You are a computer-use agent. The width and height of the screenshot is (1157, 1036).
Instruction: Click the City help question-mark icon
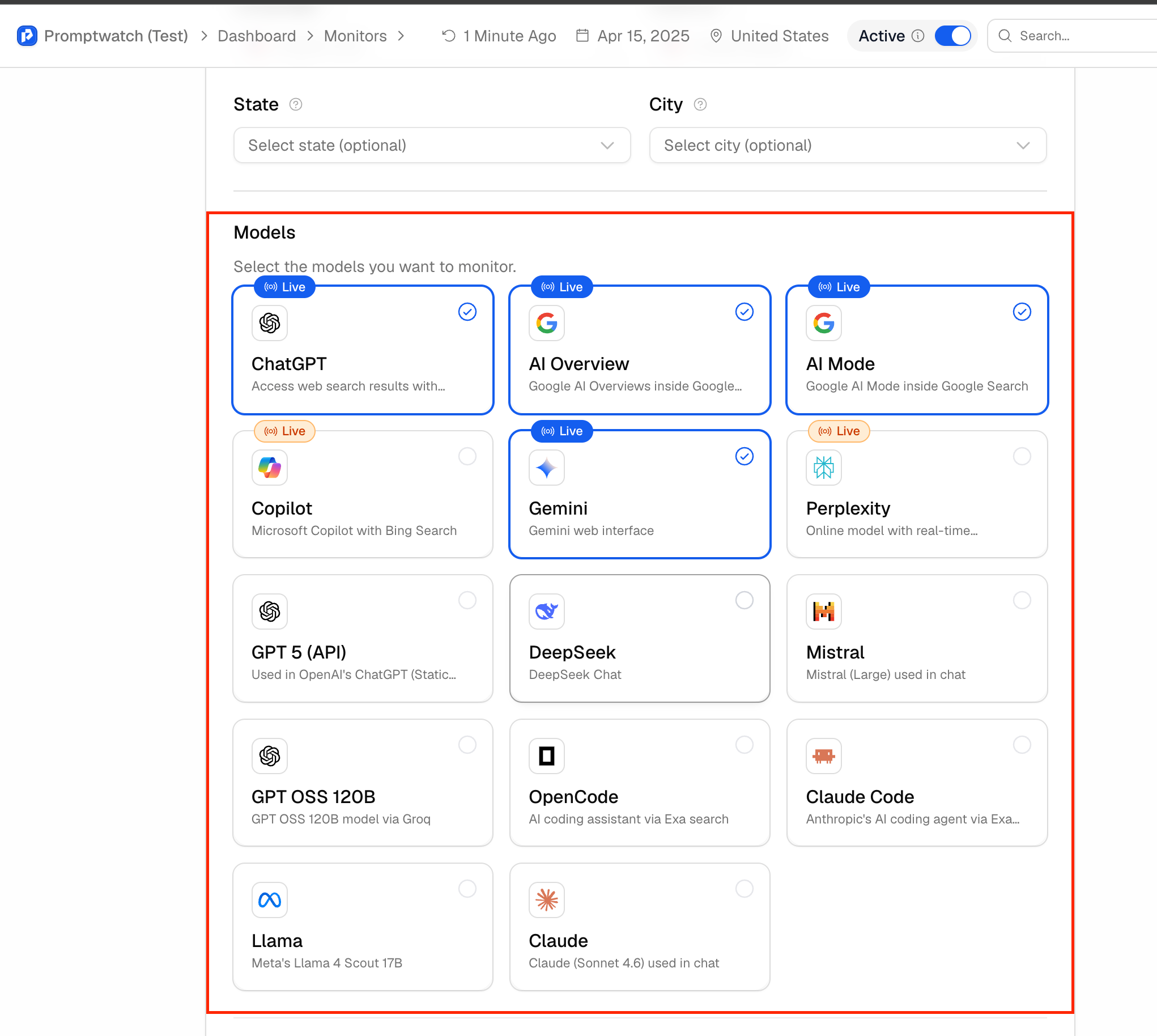(700, 105)
